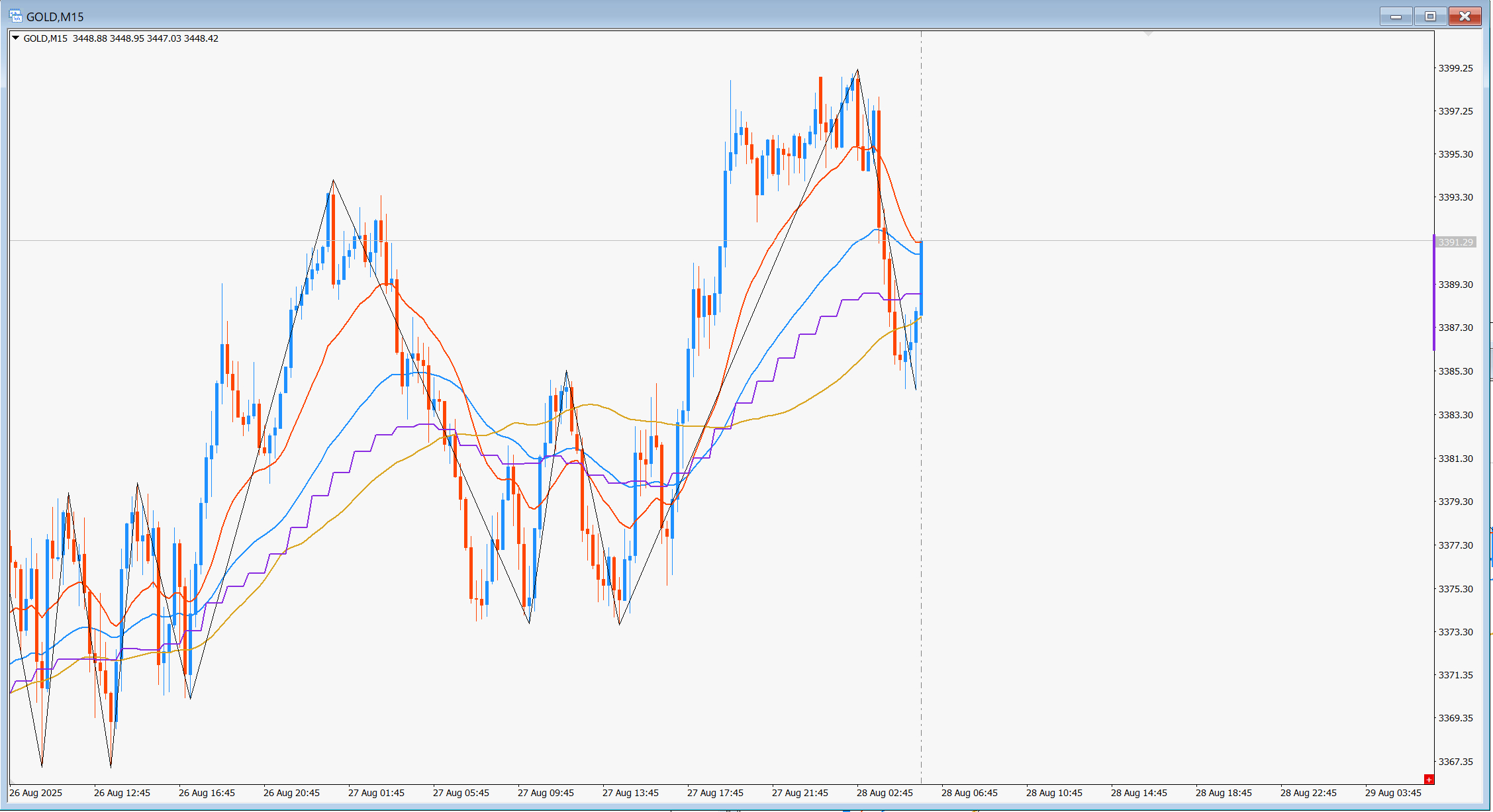Click the 28 Aug 02:45 time label

[x=885, y=793]
